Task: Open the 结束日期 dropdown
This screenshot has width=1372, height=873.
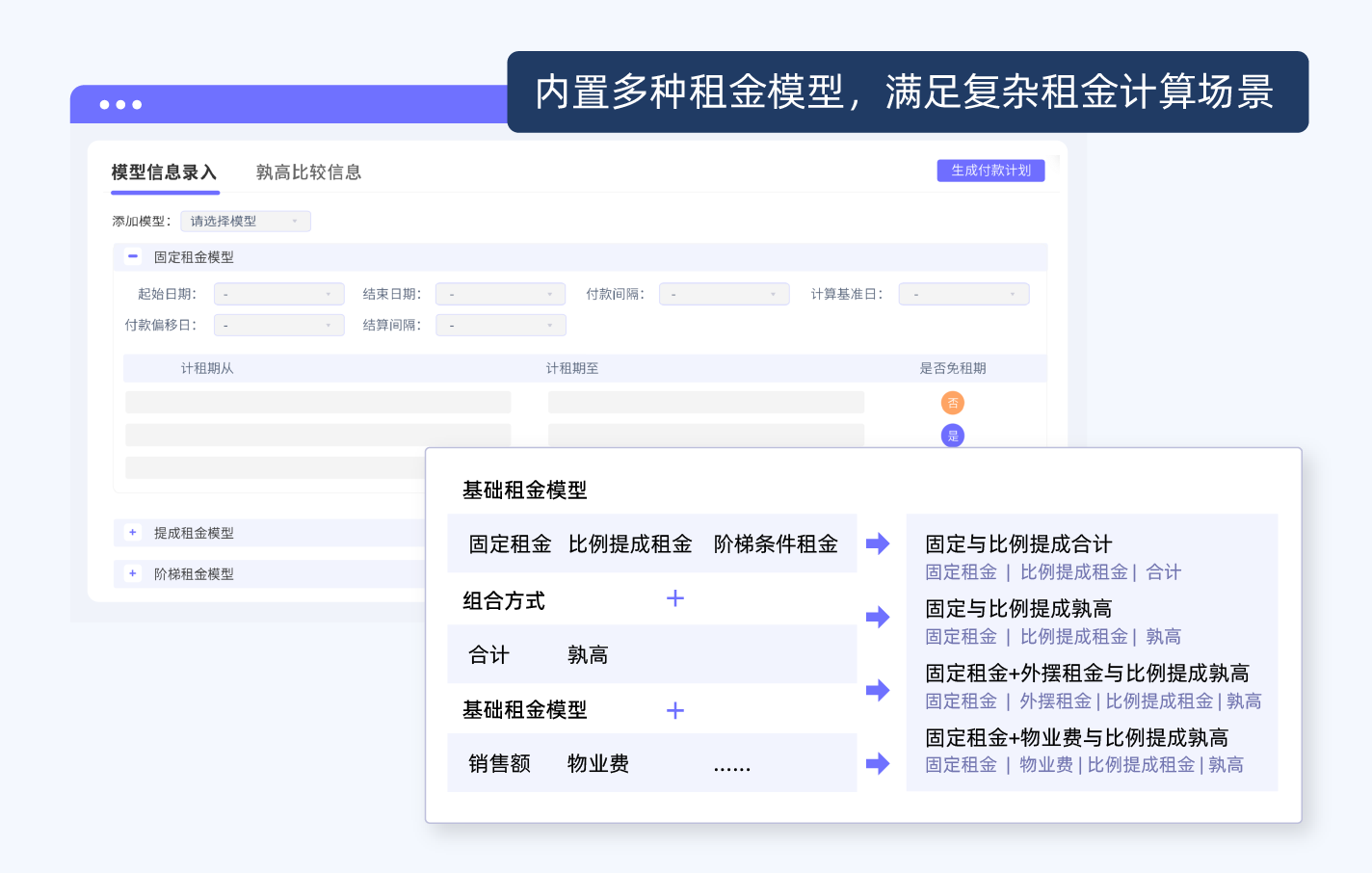Action: (500, 294)
